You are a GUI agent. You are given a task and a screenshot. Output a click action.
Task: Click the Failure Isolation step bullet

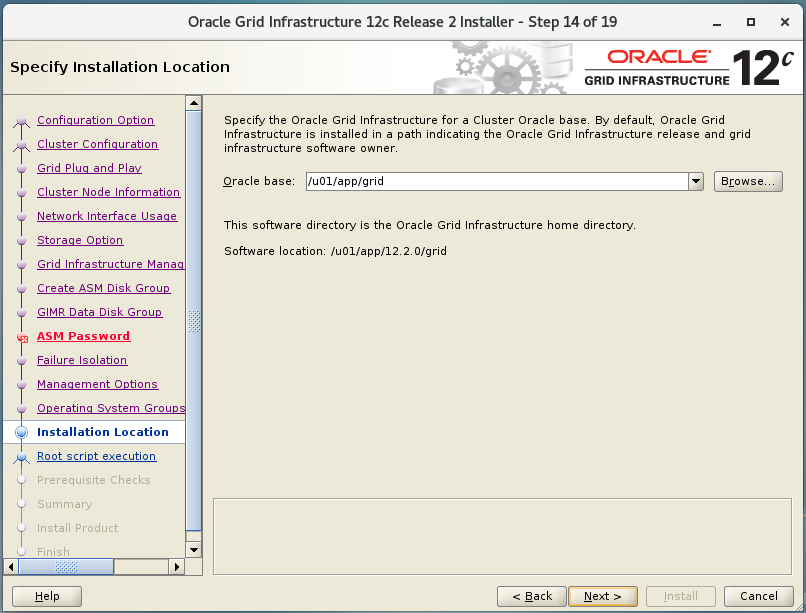(22, 361)
